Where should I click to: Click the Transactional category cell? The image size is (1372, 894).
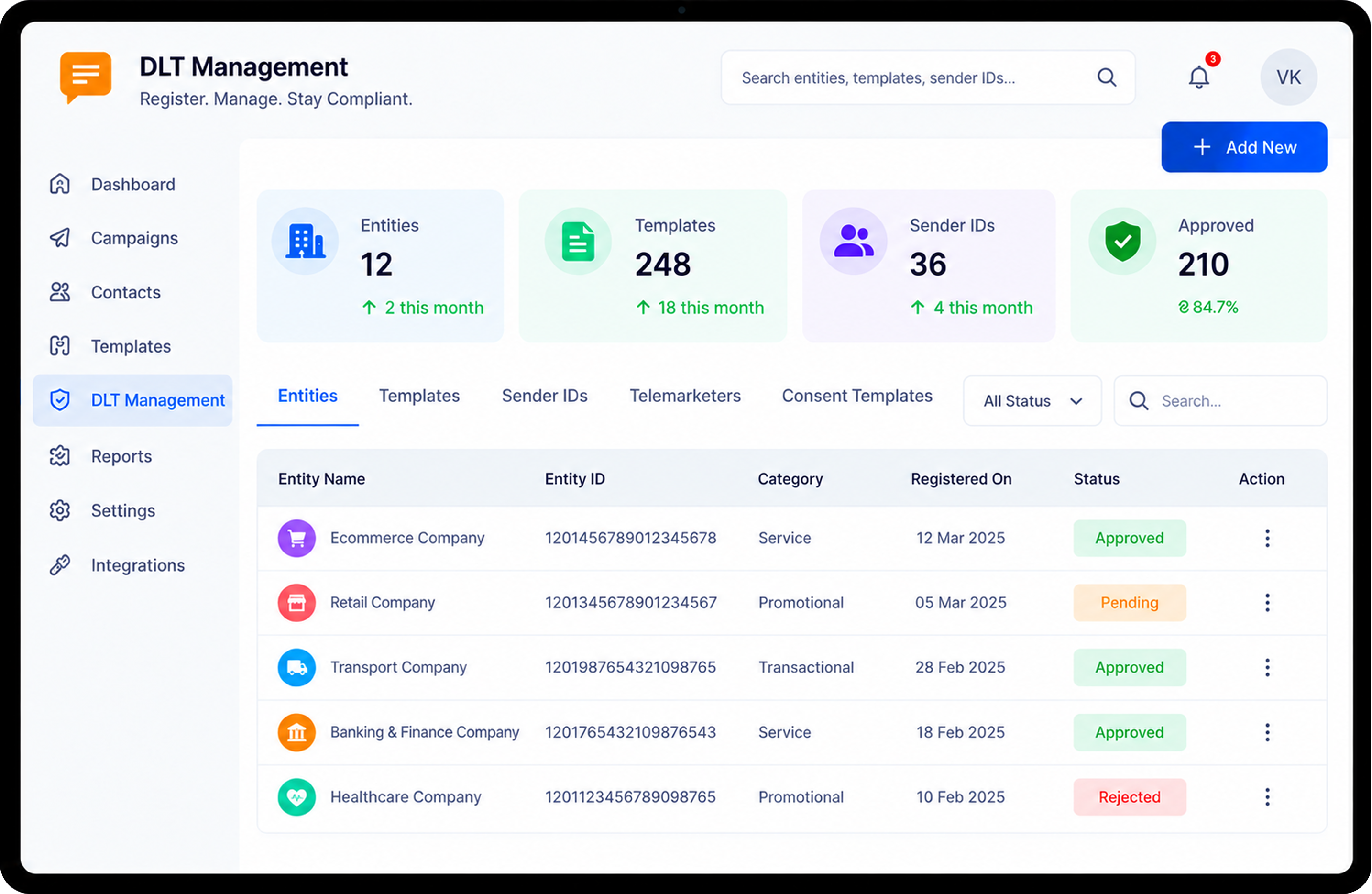pyautogui.click(x=806, y=667)
